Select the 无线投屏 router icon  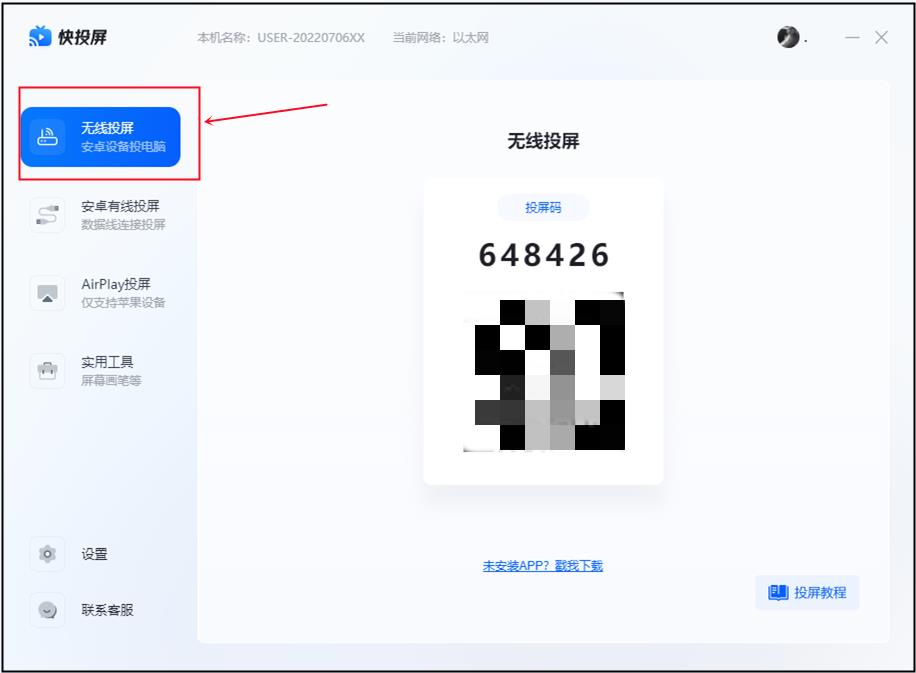[x=47, y=137]
